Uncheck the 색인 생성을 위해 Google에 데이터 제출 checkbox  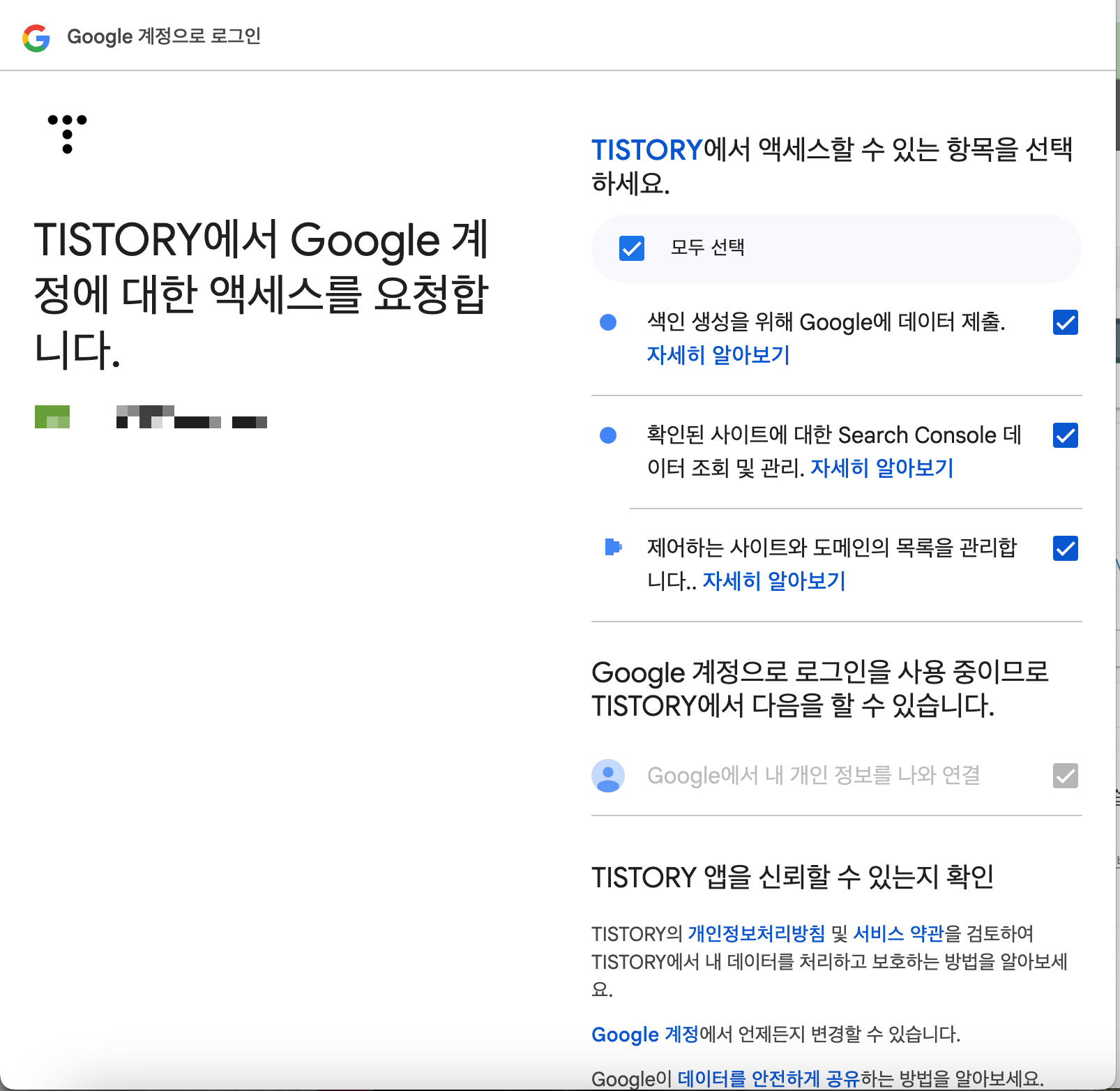coord(1066,322)
